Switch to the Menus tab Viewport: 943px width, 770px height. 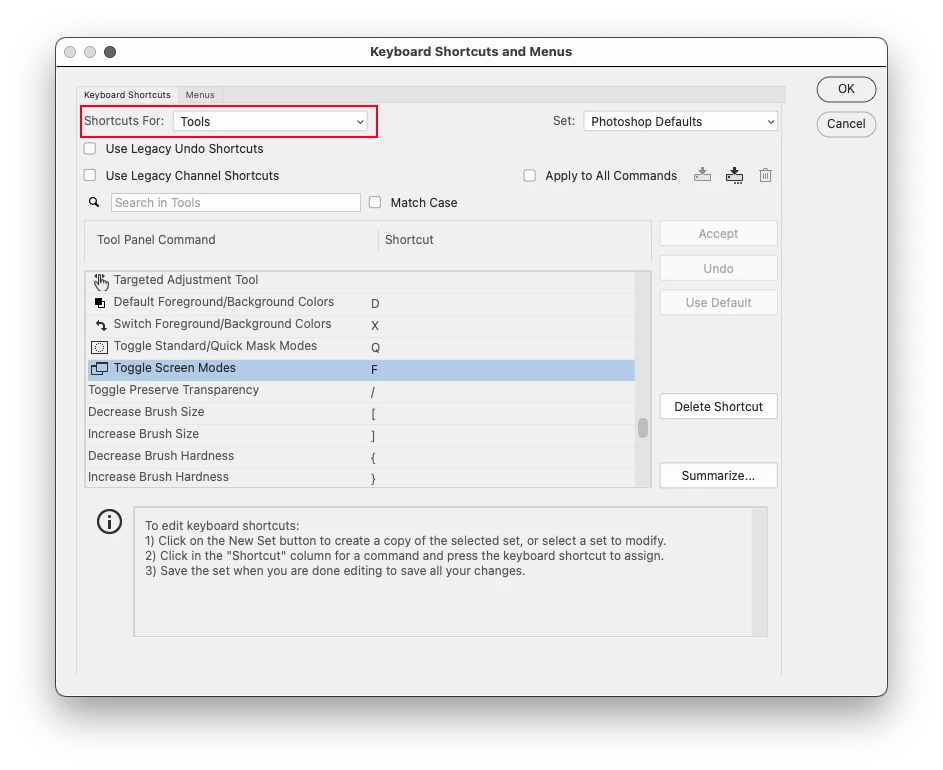(x=200, y=94)
